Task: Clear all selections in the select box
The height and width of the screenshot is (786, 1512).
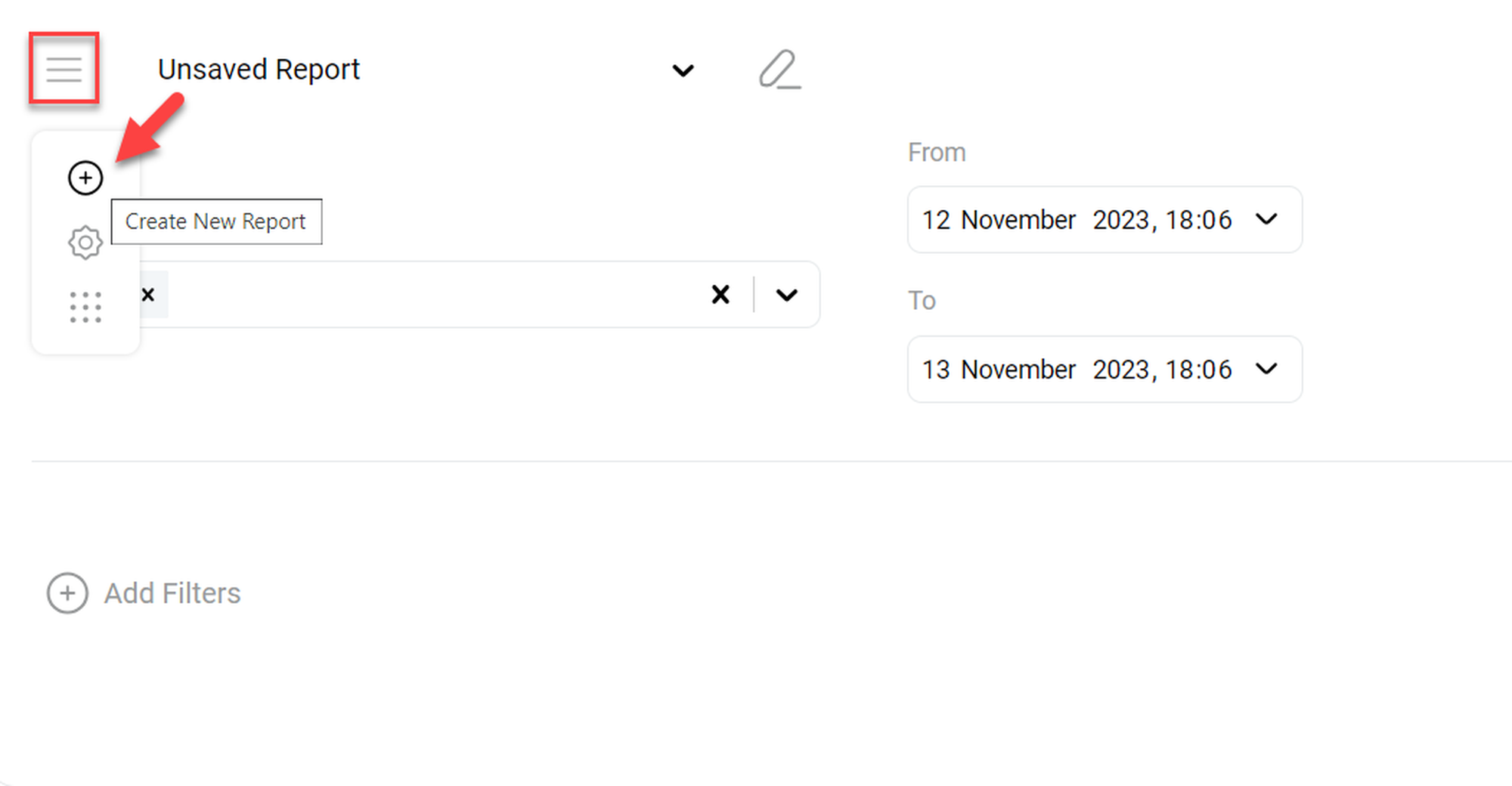Action: (720, 295)
